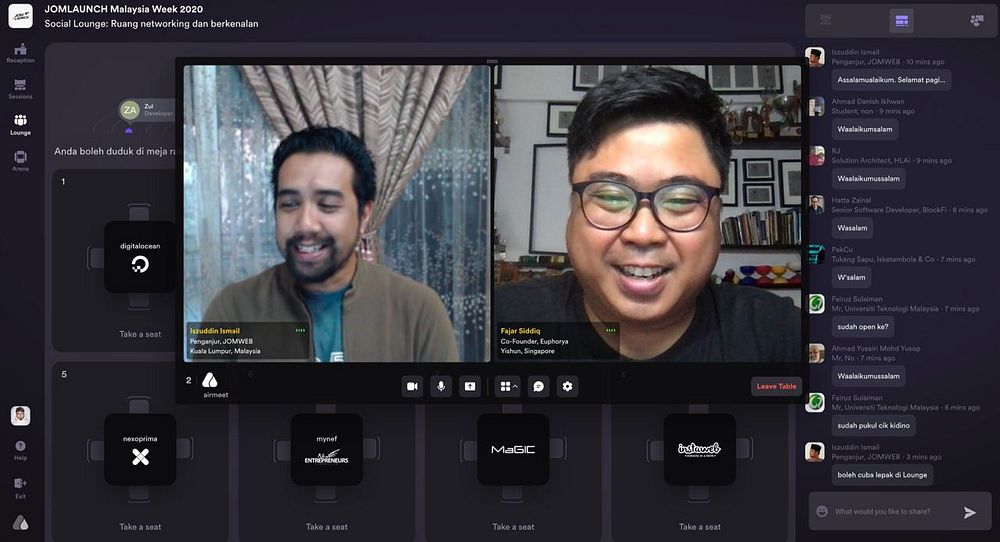Toggle the camera on the table
The height and width of the screenshot is (542, 1000).
[x=413, y=386]
